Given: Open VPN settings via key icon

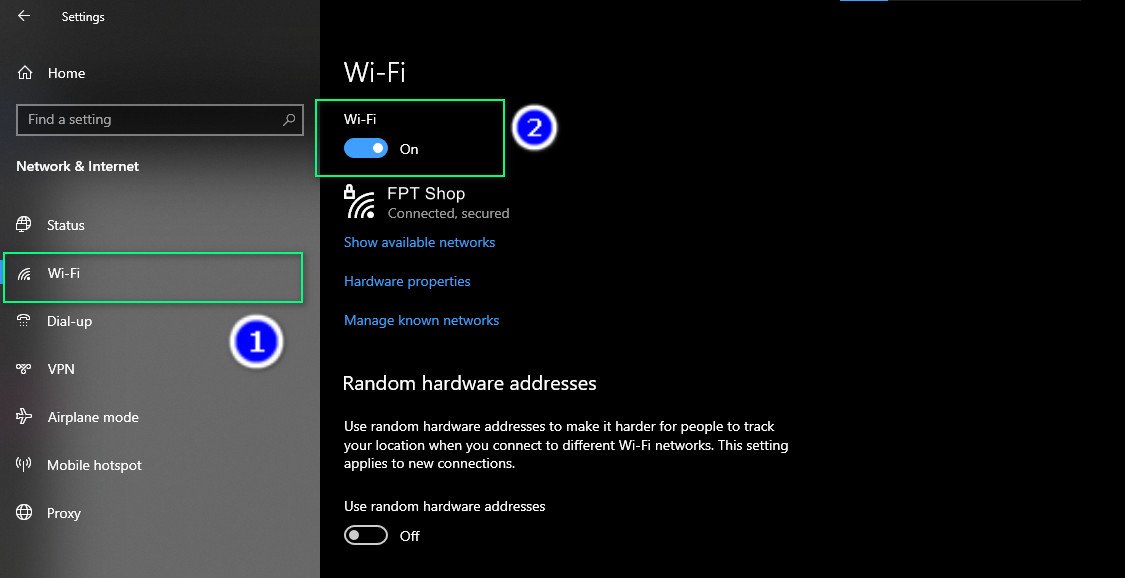Looking at the screenshot, I should point(23,368).
